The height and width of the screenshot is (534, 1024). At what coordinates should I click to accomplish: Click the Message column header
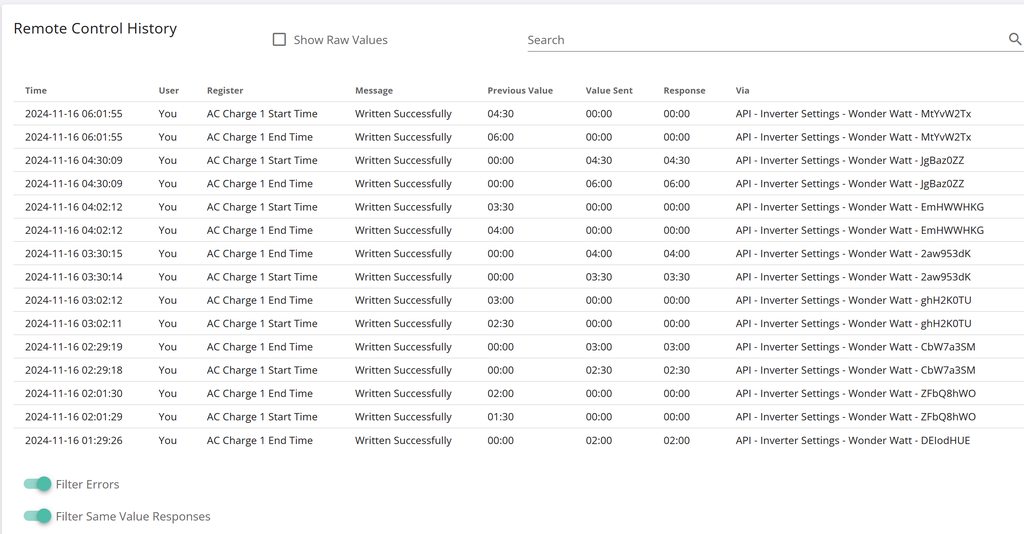tap(374, 91)
